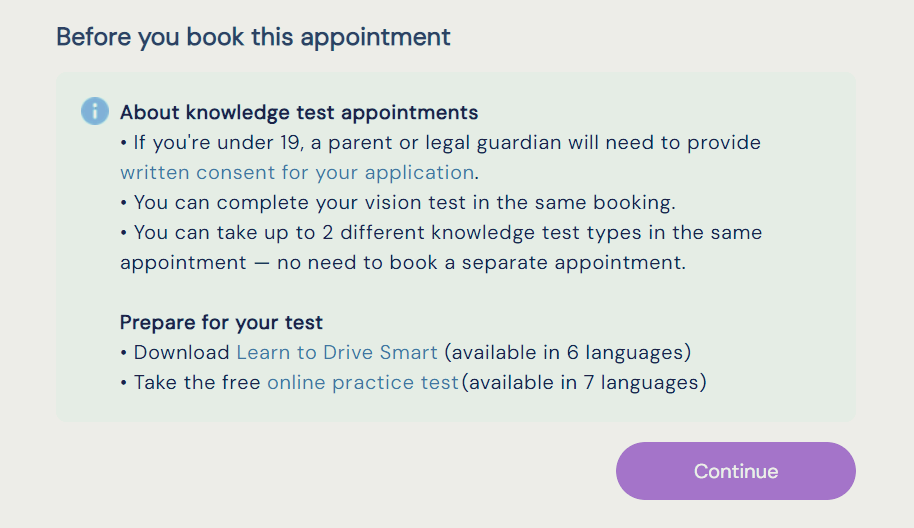Click the bullet dot before 'You can complete'
Image resolution: width=914 pixels, height=528 pixels.
pos(124,203)
